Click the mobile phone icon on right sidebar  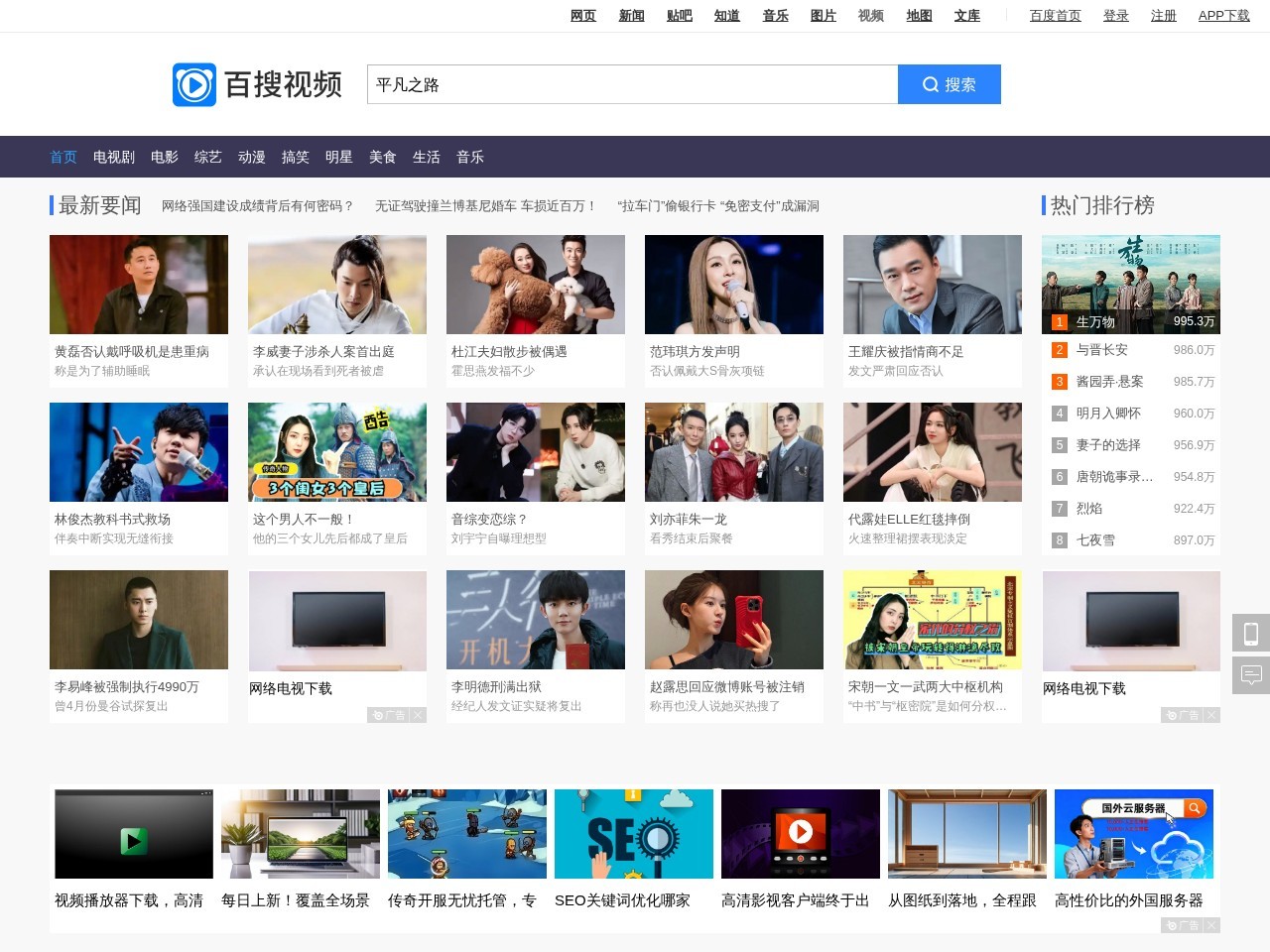[x=1251, y=633]
